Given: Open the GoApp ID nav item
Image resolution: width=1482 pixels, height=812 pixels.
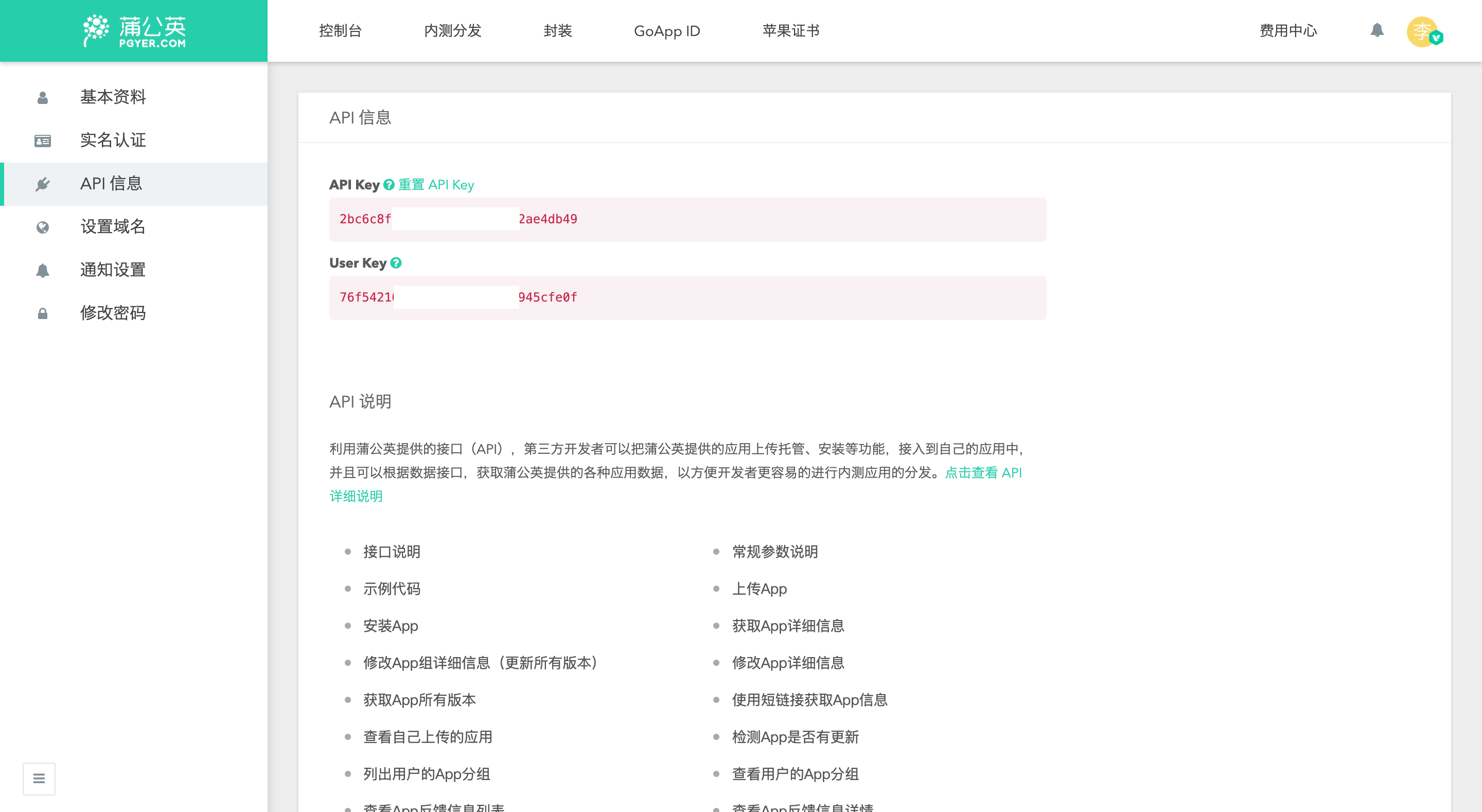Looking at the screenshot, I should (x=667, y=30).
